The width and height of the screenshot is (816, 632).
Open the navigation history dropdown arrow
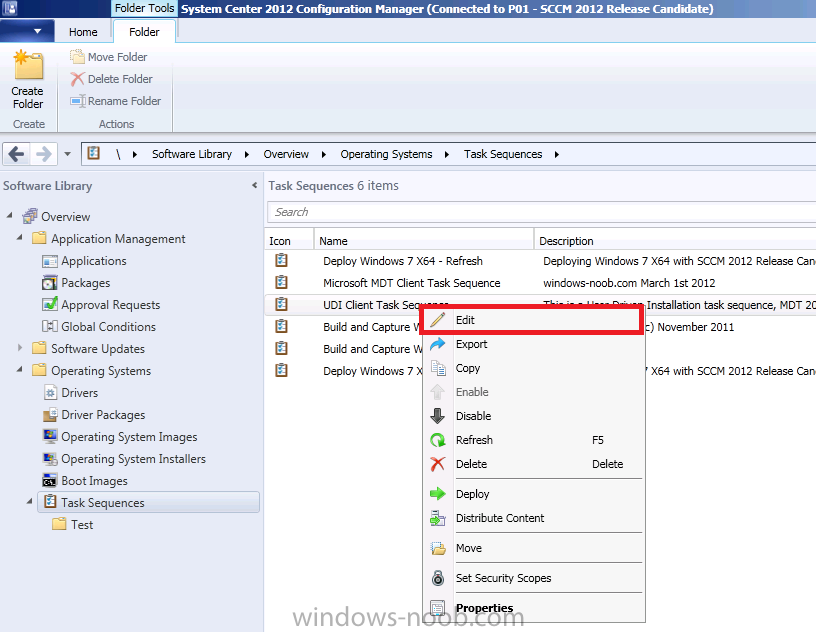coord(67,154)
